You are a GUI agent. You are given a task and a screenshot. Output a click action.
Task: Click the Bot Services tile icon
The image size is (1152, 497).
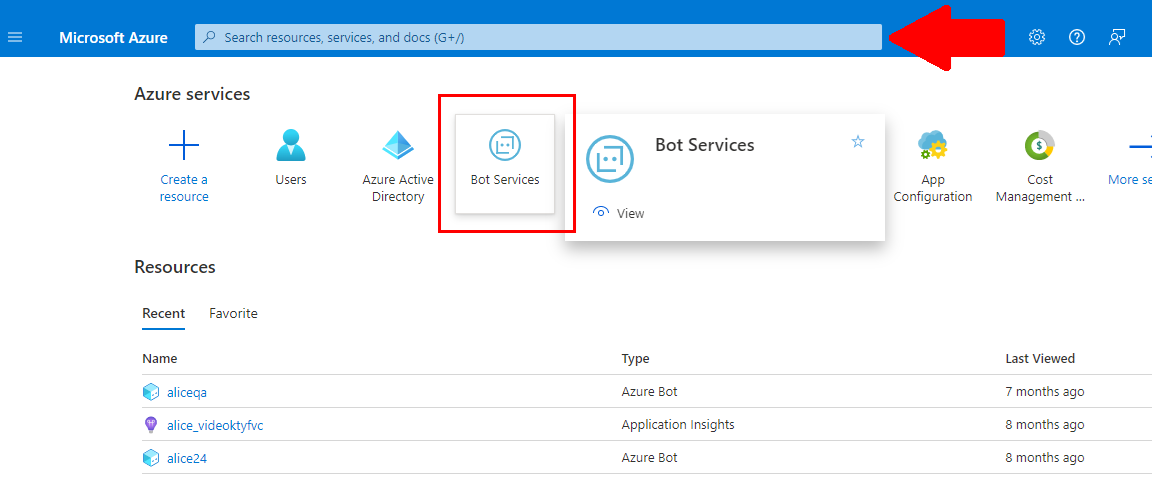point(505,145)
